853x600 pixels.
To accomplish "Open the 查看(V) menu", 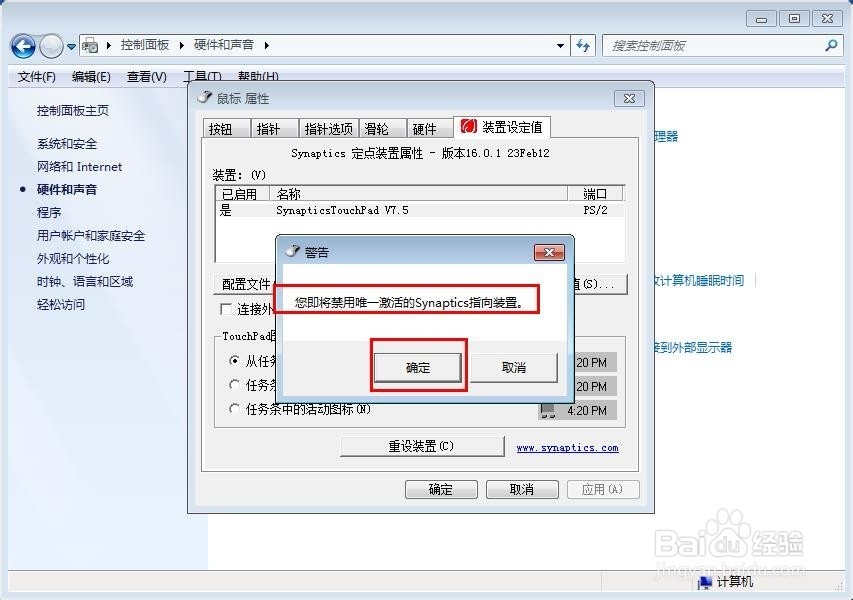I will point(146,77).
